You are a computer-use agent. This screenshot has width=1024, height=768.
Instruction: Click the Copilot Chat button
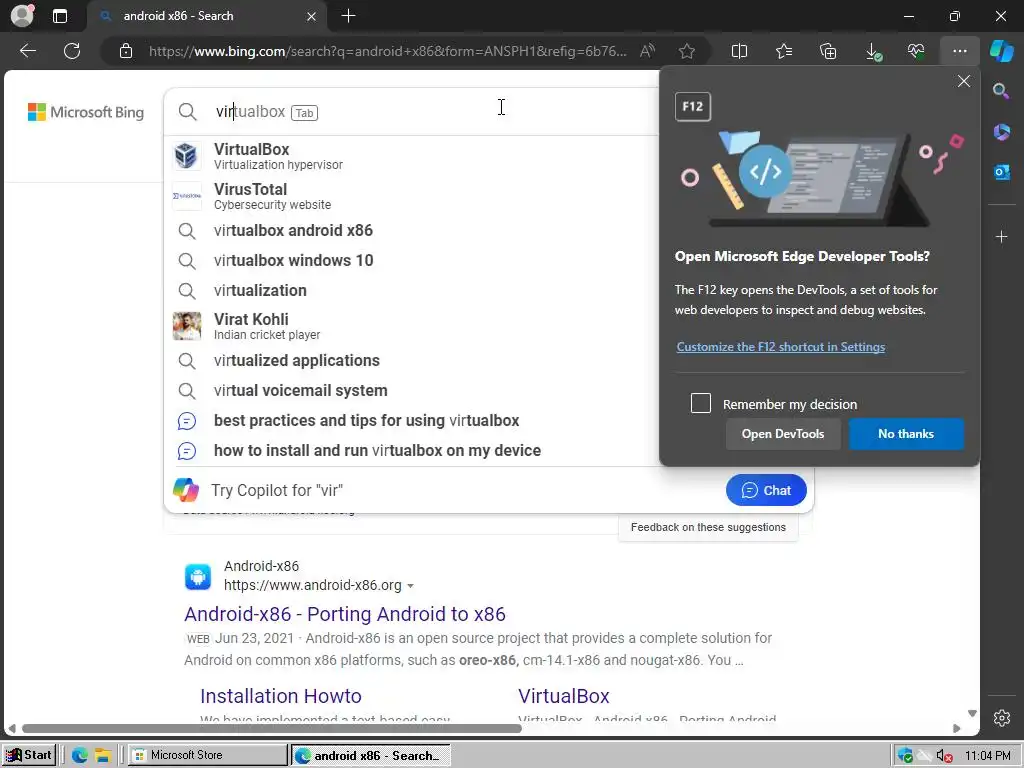click(766, 490)
